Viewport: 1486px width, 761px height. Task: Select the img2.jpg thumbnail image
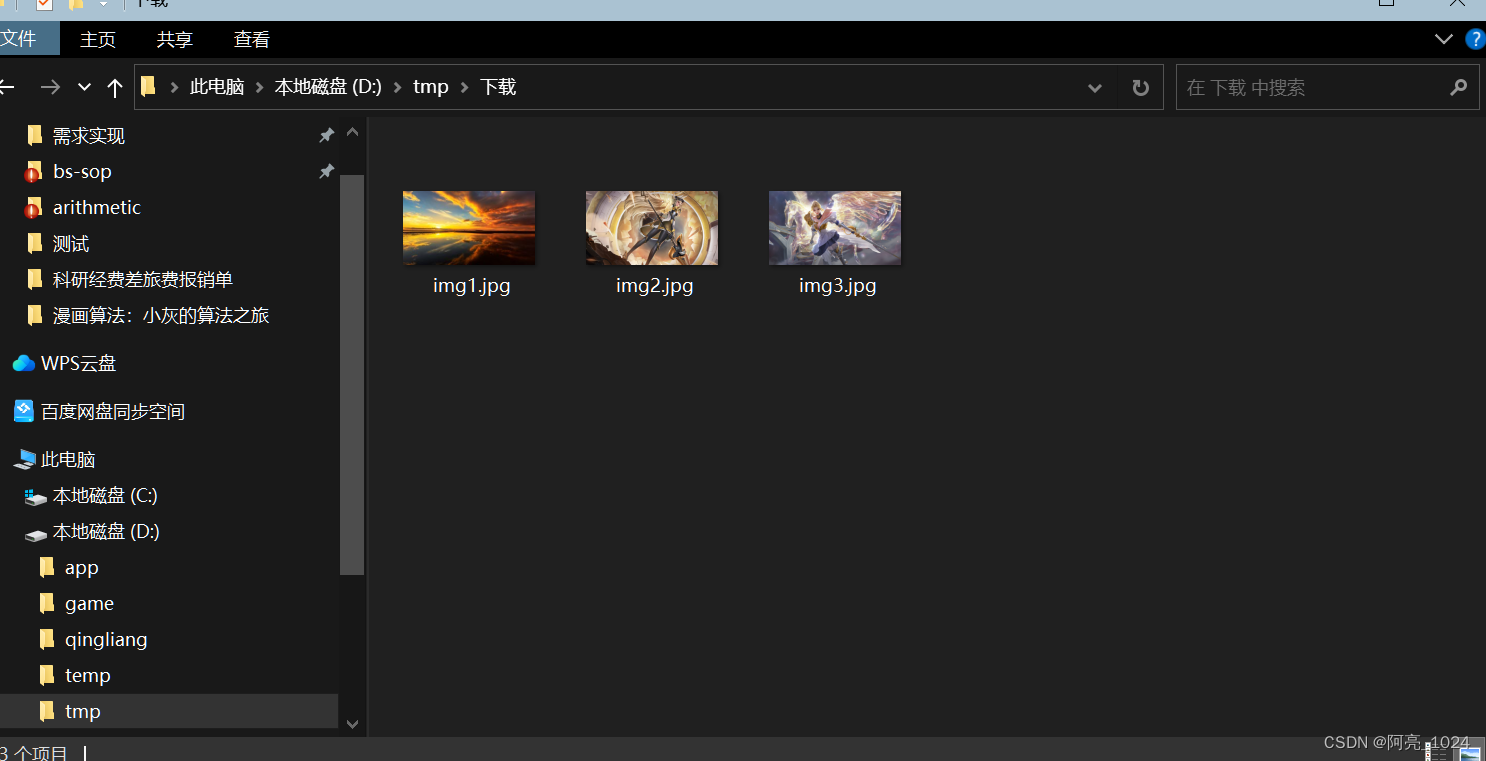[652, 228]
